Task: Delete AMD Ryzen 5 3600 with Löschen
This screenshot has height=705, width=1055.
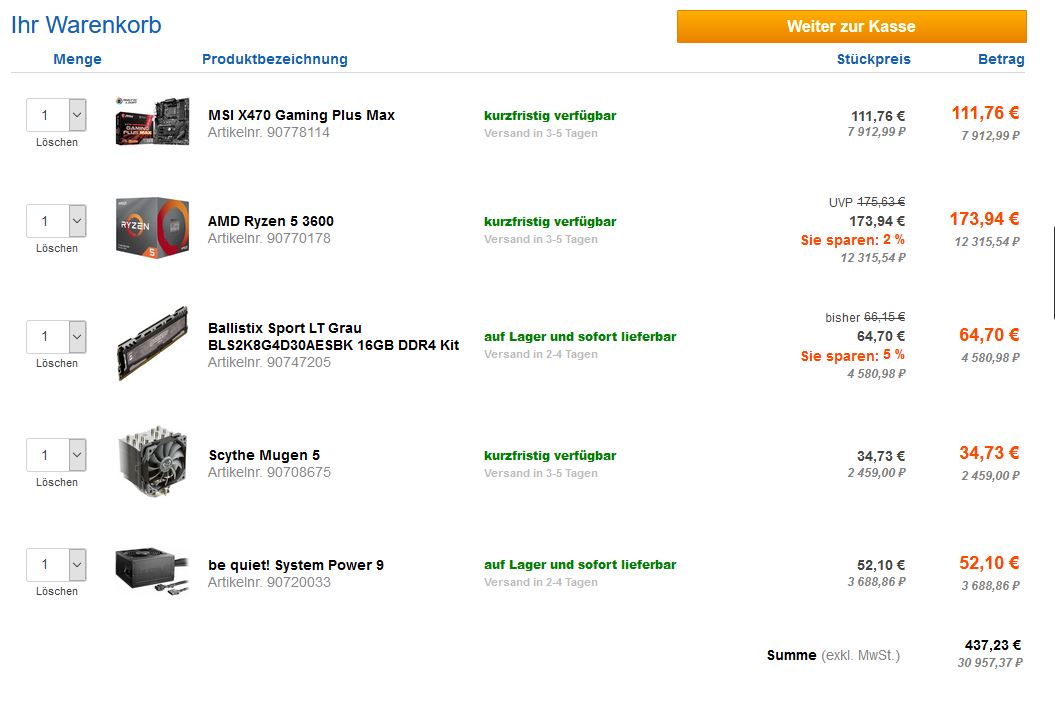Action: tap(57, 248)
